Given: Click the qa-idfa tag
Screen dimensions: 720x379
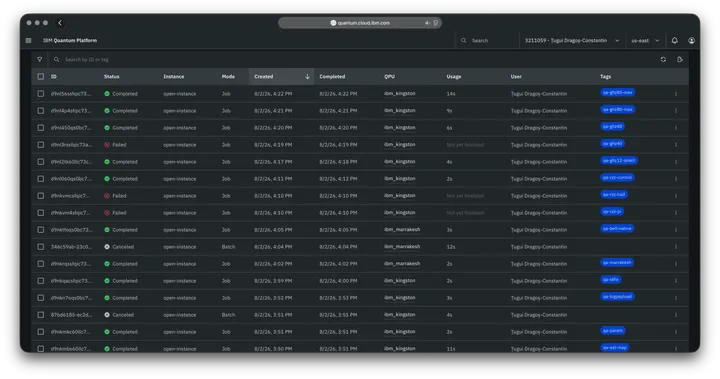Looking at the screenshot, I should tap(611, 279).
